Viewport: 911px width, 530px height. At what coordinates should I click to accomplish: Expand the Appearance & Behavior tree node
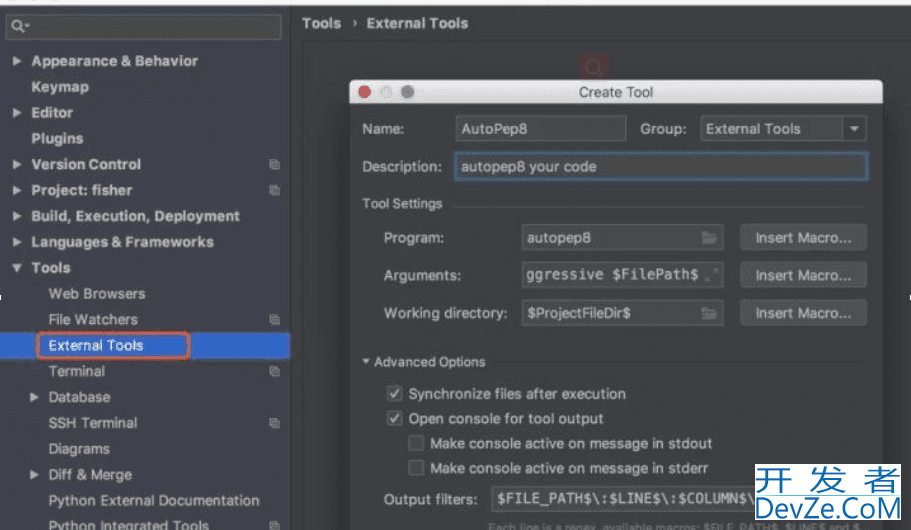click(17, 60)
